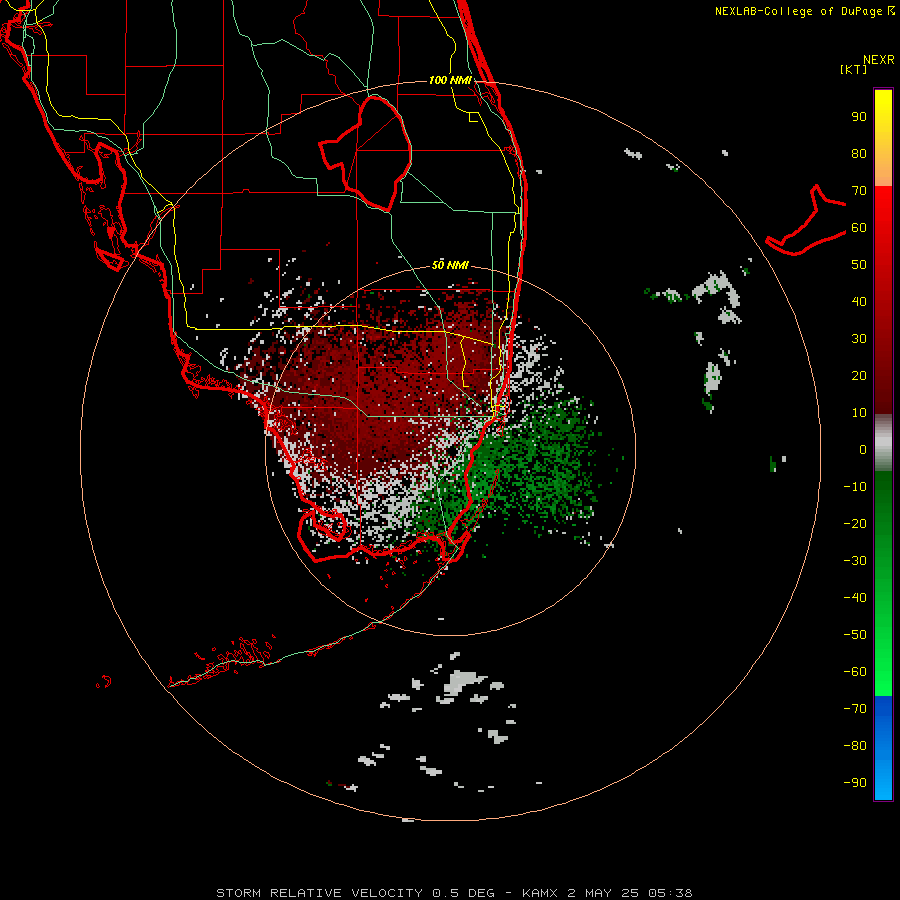Select the 80 value on the velocity scale
The image size is (900, 900).
click(x=859, y=154)
